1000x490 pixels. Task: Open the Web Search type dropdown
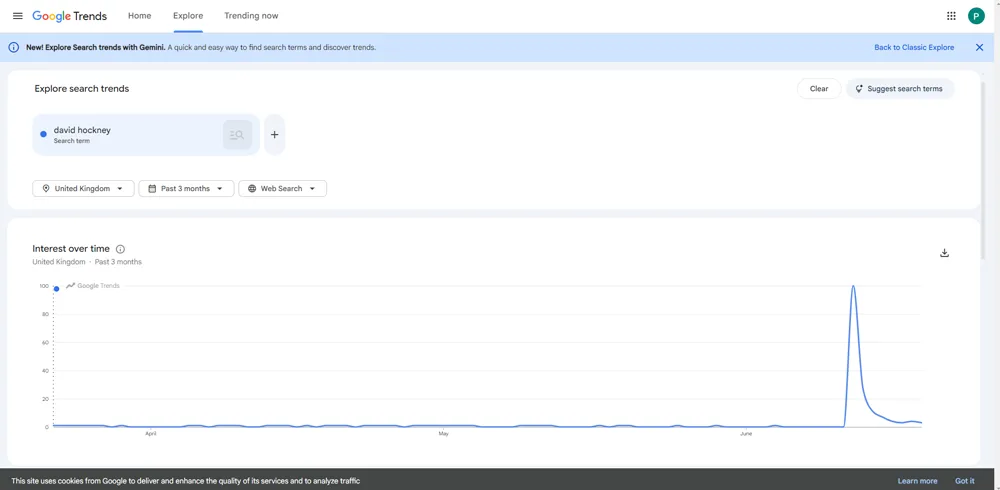[283, 188]
